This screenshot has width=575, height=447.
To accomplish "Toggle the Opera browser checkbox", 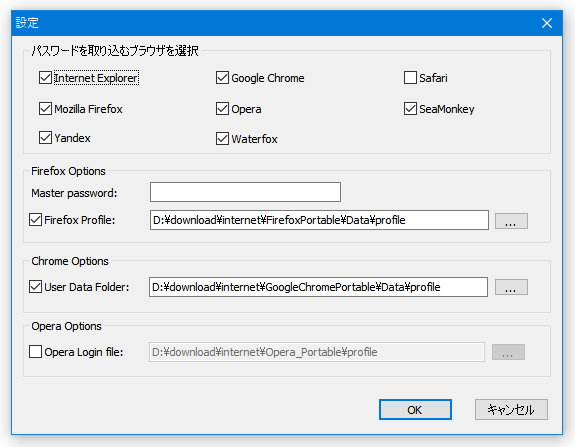I will click(222, 109).
